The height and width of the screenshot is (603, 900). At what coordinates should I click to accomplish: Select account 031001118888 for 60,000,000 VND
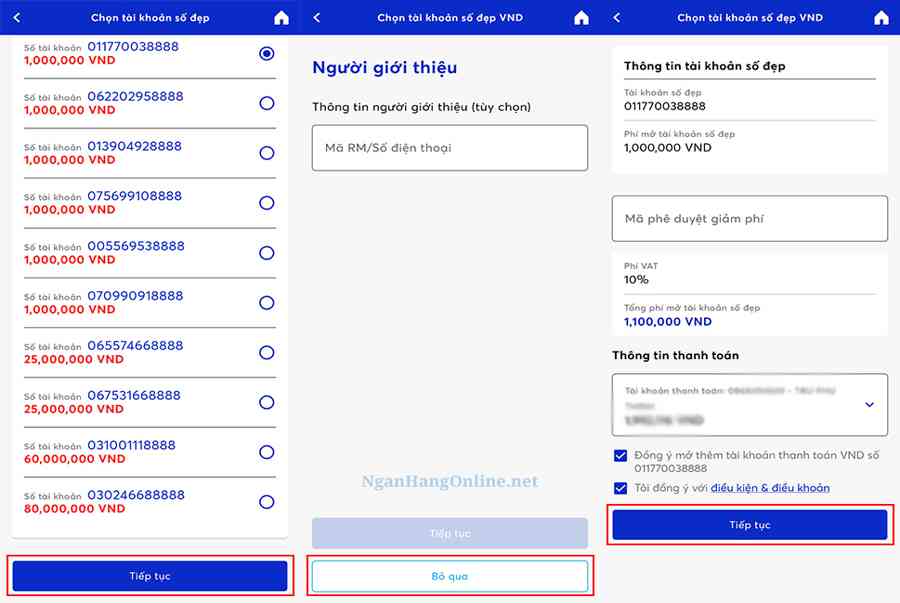(x=266, y=452)
